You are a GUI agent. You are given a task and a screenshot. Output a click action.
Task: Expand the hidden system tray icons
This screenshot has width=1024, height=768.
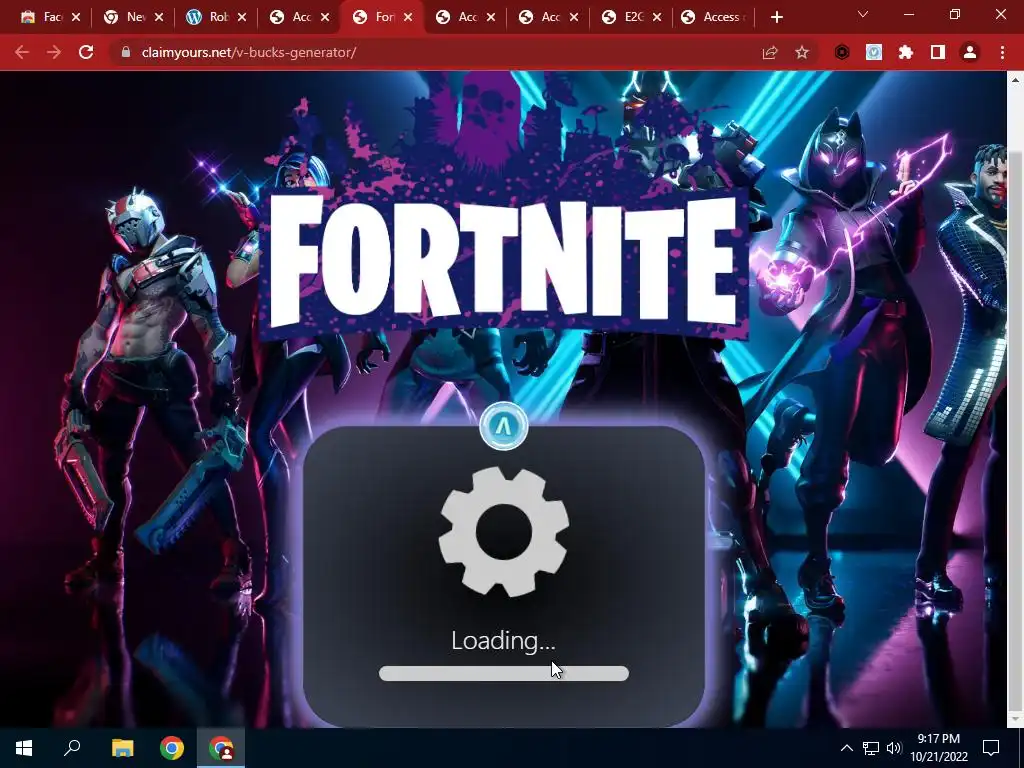[846, 748]
